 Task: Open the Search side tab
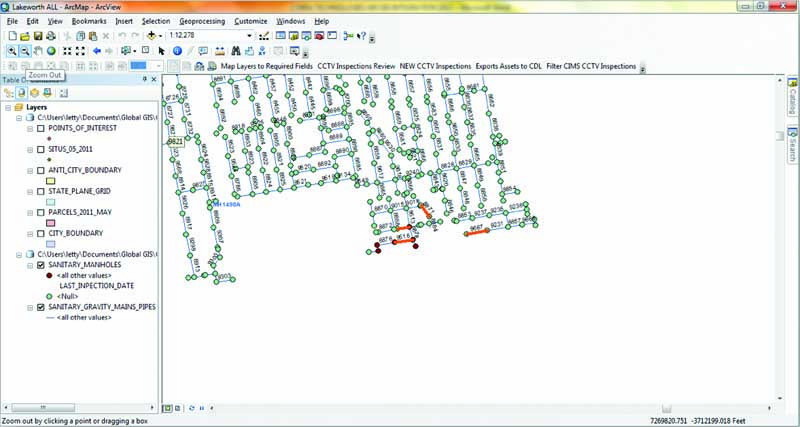click(792, 144)
